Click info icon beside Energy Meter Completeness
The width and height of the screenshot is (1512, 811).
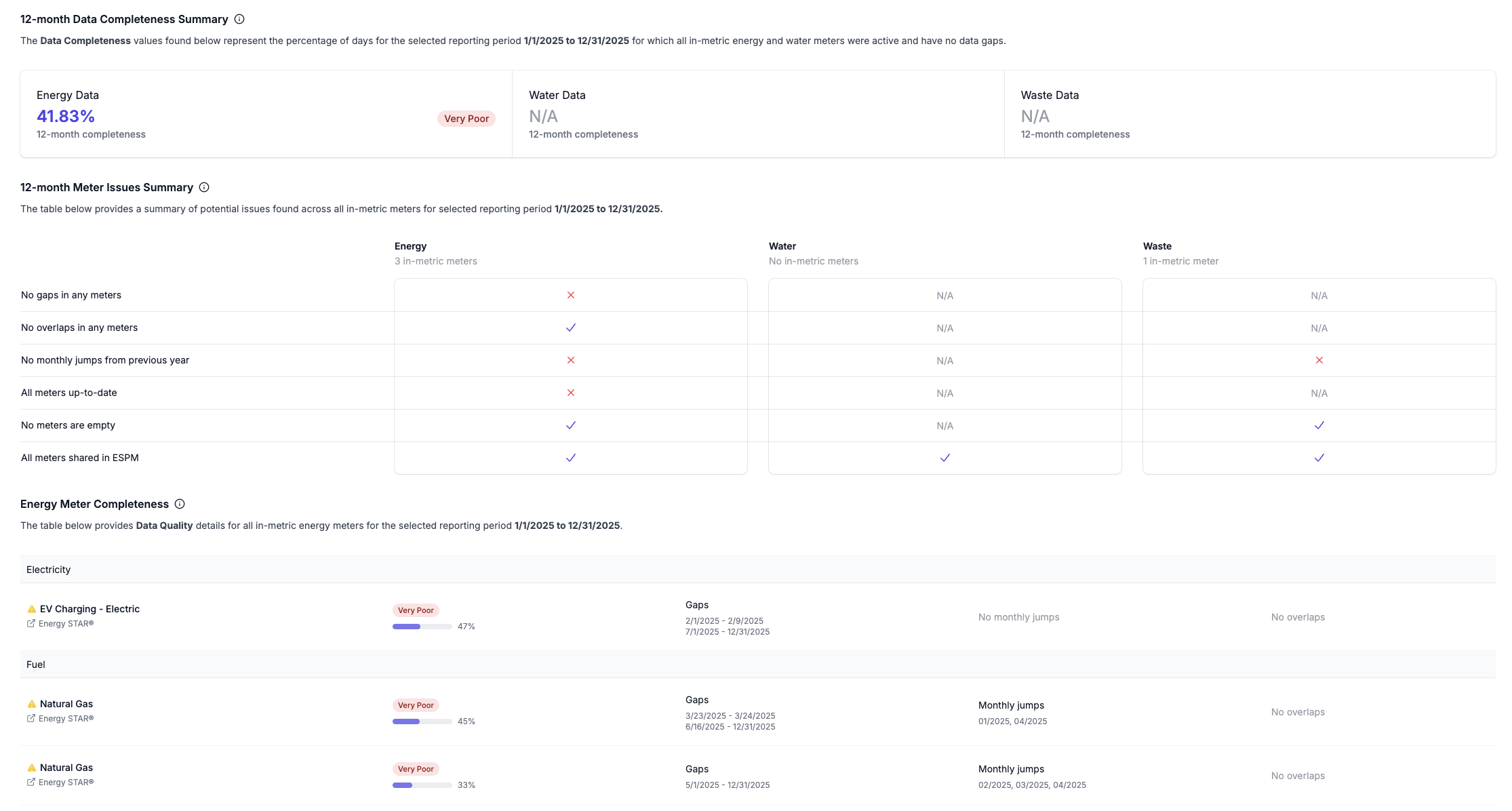180,504
